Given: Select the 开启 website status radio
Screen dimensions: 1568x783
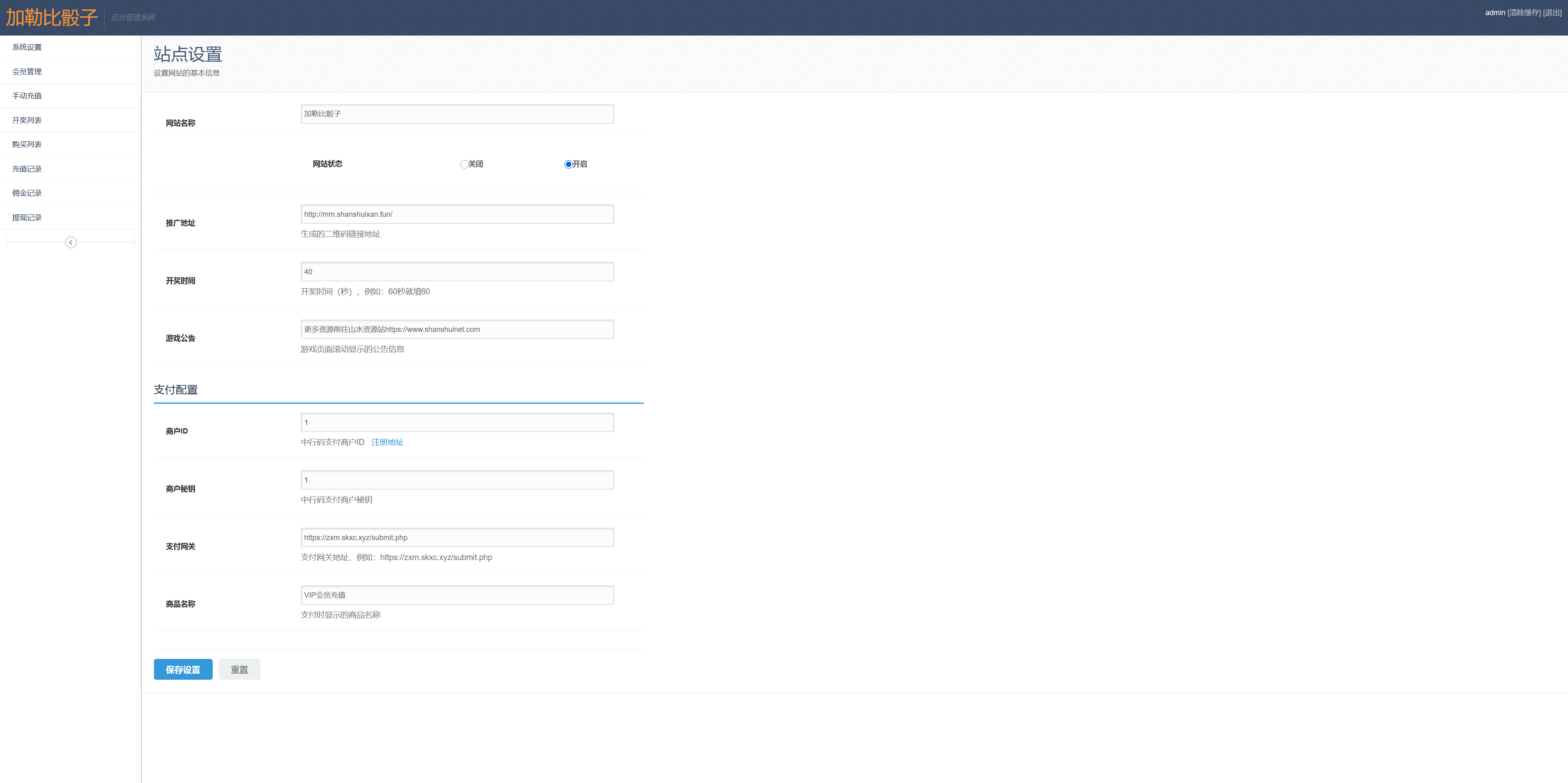Looking at the screenshot, I should point(568,164).
